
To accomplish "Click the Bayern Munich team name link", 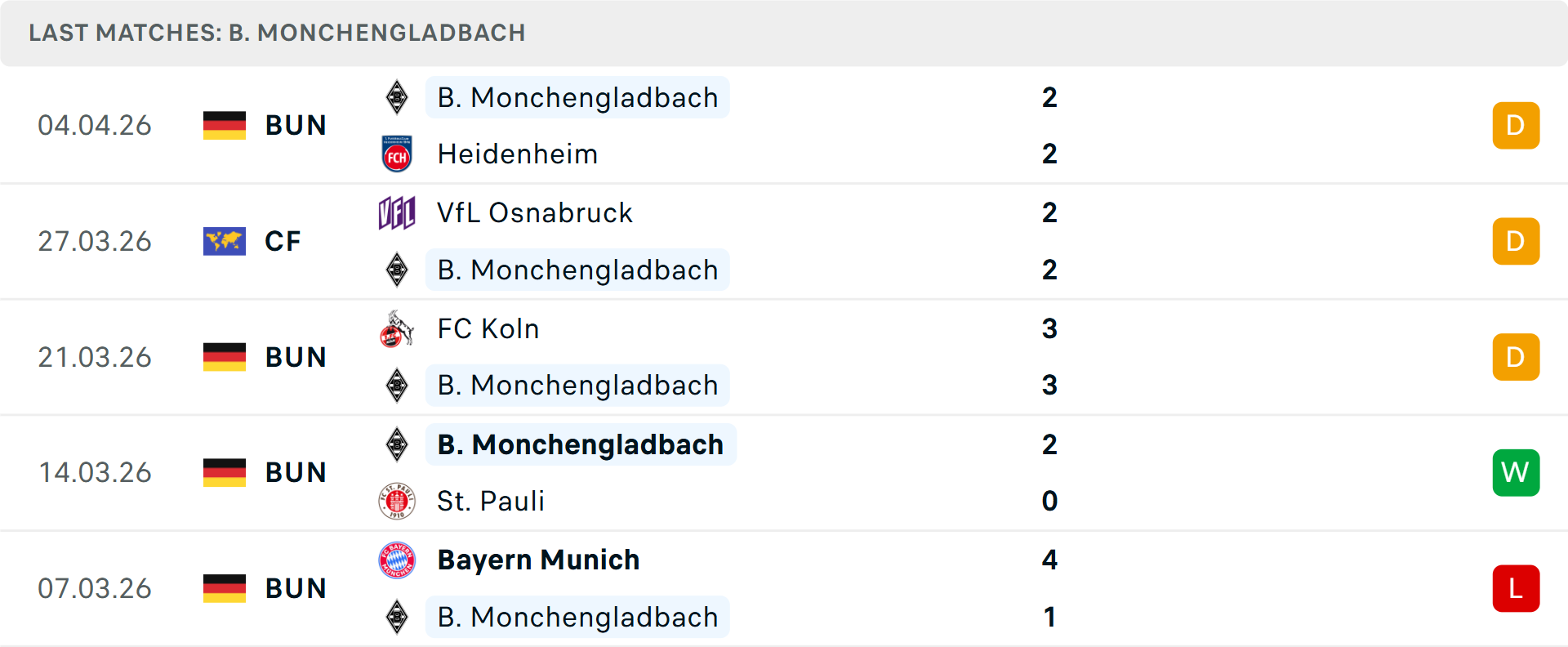I will click(x=538, y=560).
